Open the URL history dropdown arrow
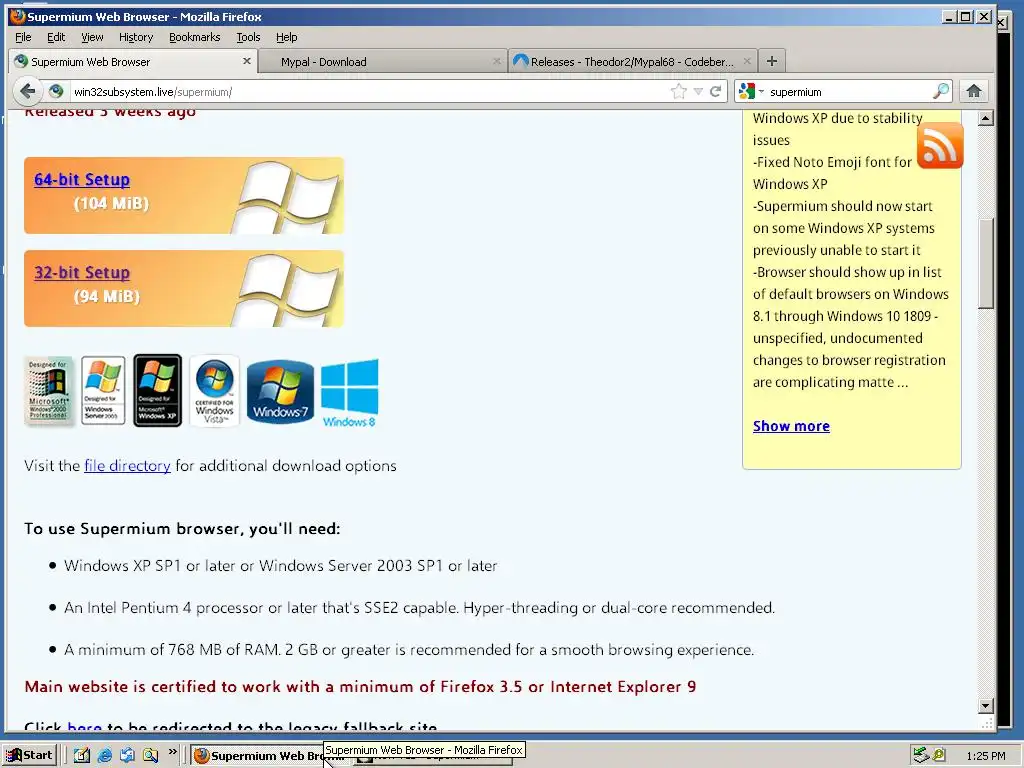The width and height of the screenshot is (1024, 768). [698, 91]
